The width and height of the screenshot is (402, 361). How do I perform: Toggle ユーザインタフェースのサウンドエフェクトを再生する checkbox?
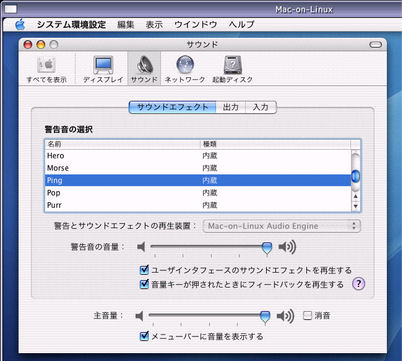coord(144,270)
